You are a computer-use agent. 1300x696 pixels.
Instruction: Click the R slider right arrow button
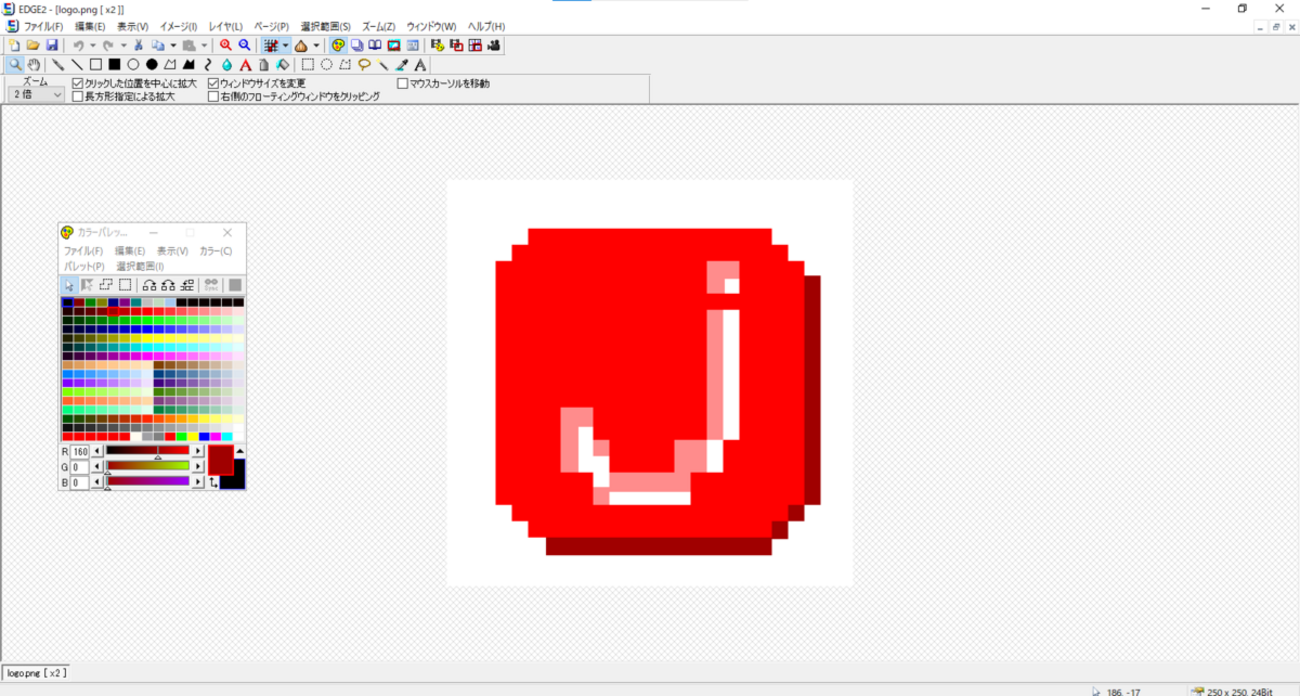pos(197,451)
